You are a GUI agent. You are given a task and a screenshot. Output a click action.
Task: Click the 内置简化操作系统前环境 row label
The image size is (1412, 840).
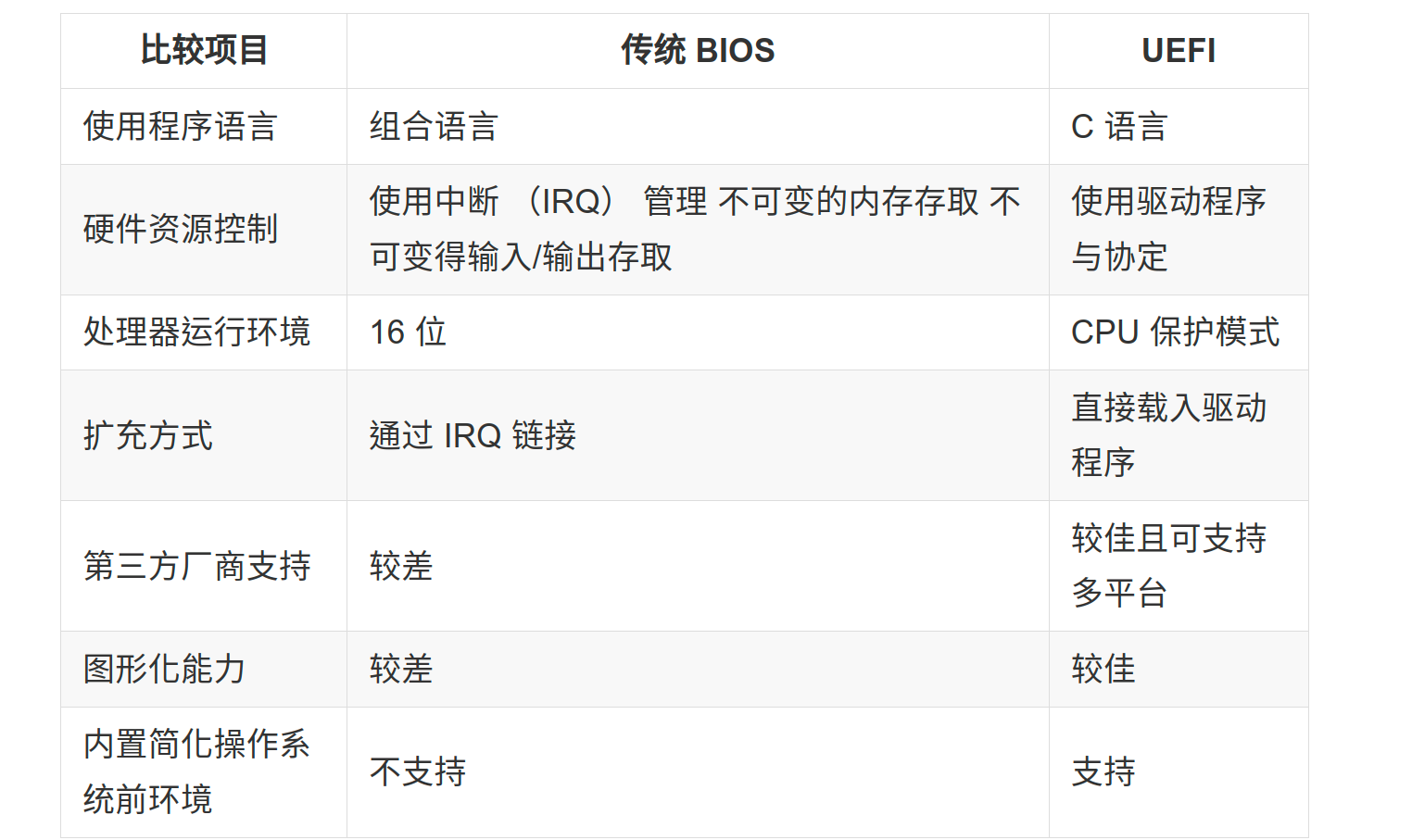click(x=196, y=771)
